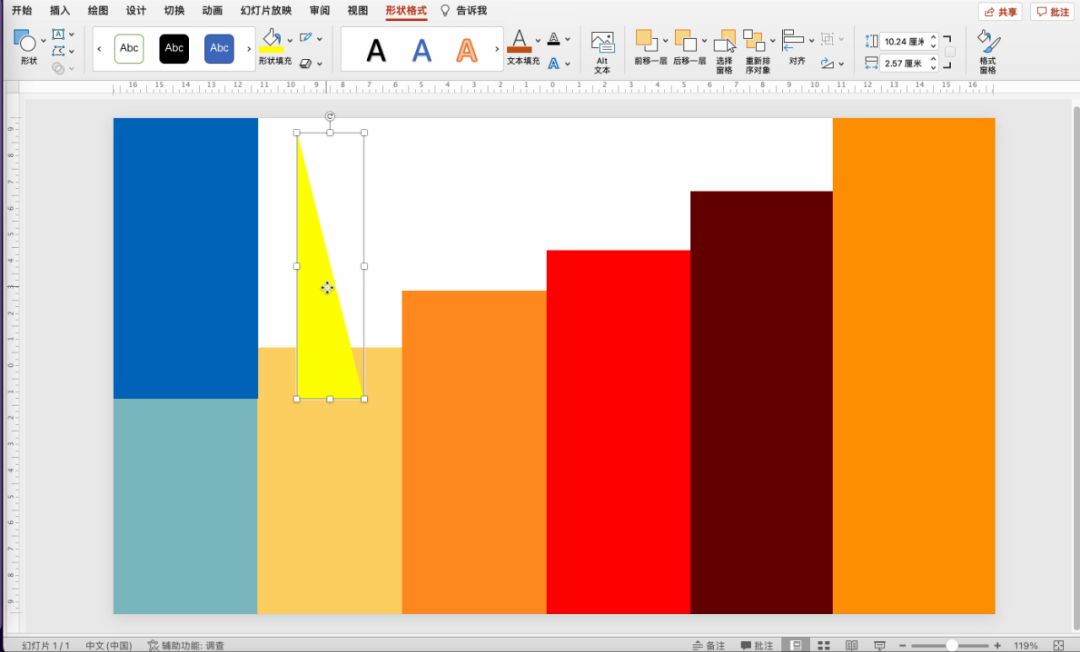Viewport: 1080px width, 652px height.
Task: Click the shape effects icon
Action: [306, 63]
